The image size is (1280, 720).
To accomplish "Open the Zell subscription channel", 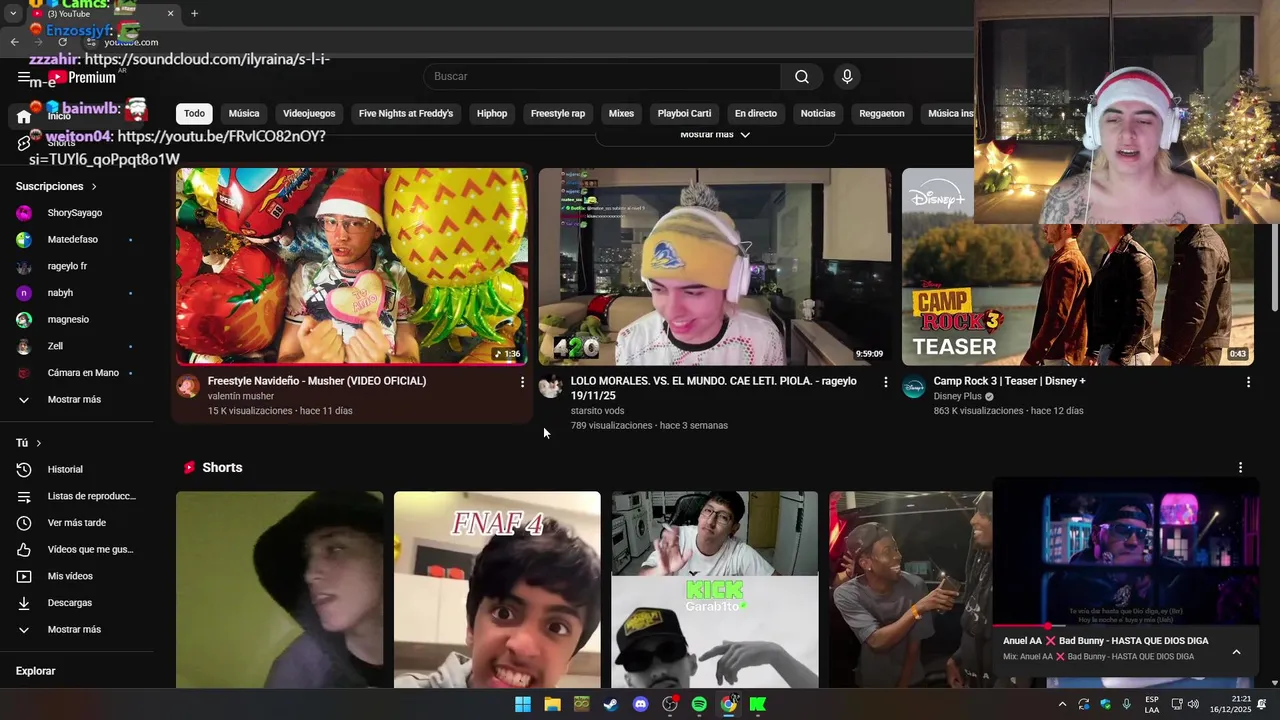I will (x=77, y=347).
